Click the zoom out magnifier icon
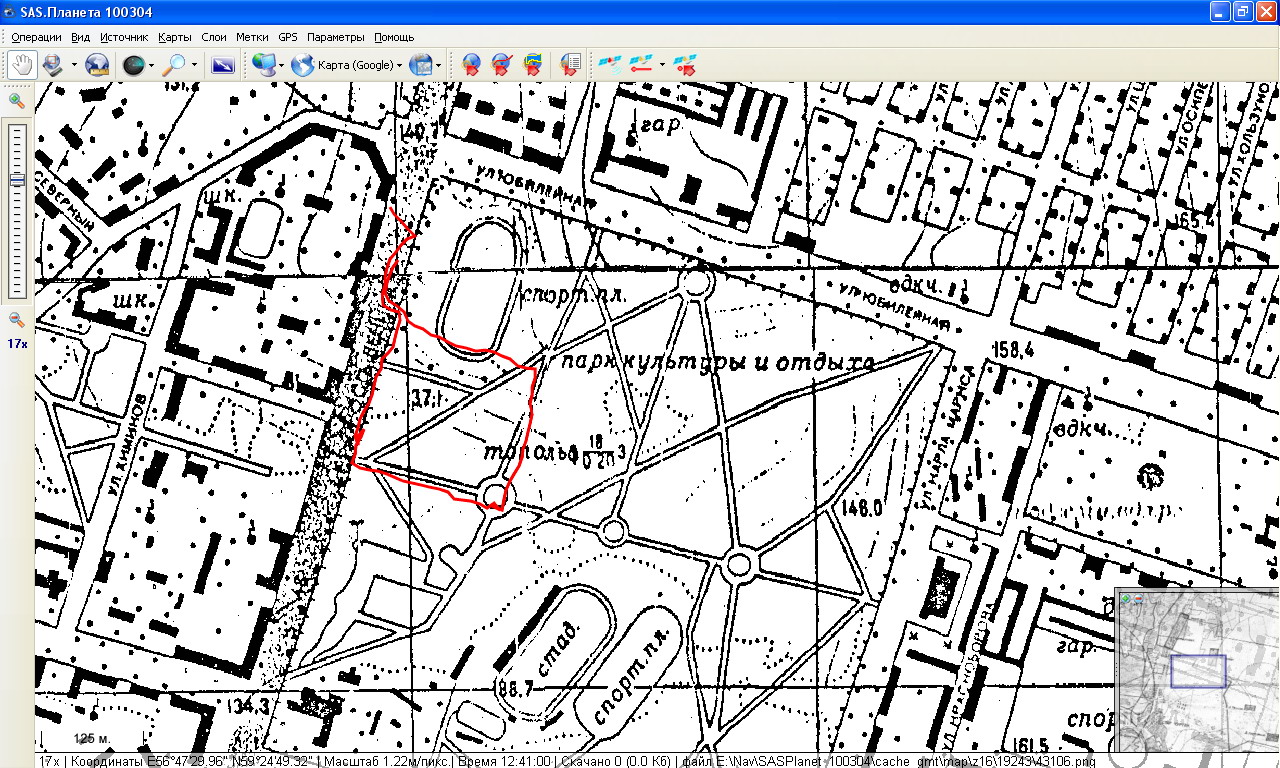The width and height of the screenshot is (1280, 768). [x=17, y=320]
